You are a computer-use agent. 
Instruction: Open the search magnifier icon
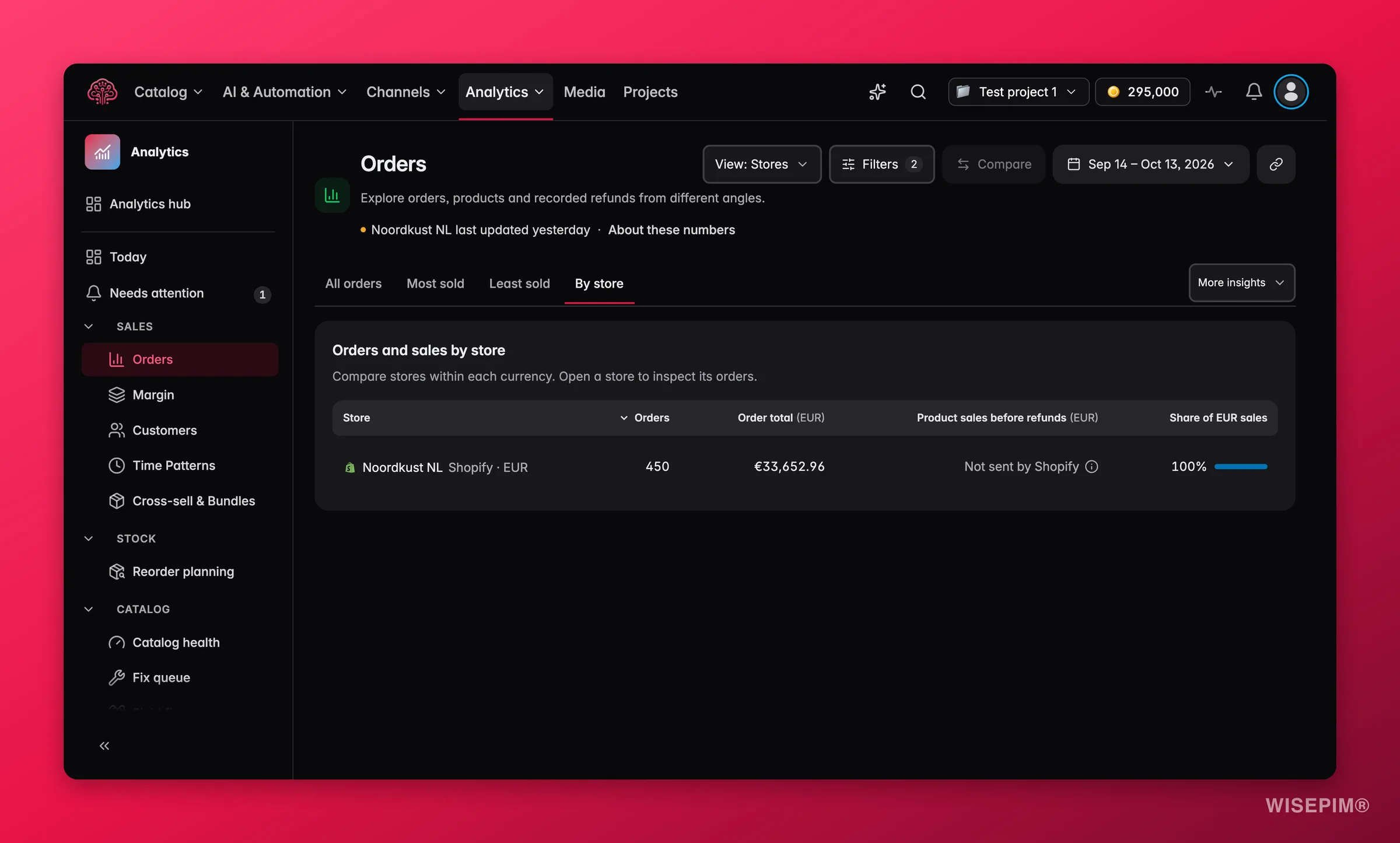918,92
